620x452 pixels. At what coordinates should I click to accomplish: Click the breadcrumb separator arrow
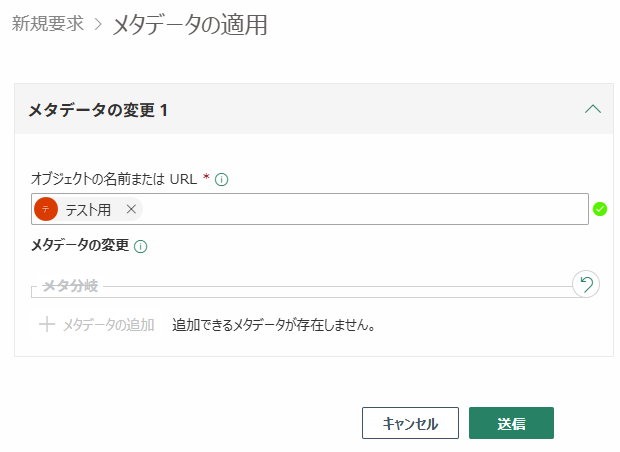[x=98, y=24]
